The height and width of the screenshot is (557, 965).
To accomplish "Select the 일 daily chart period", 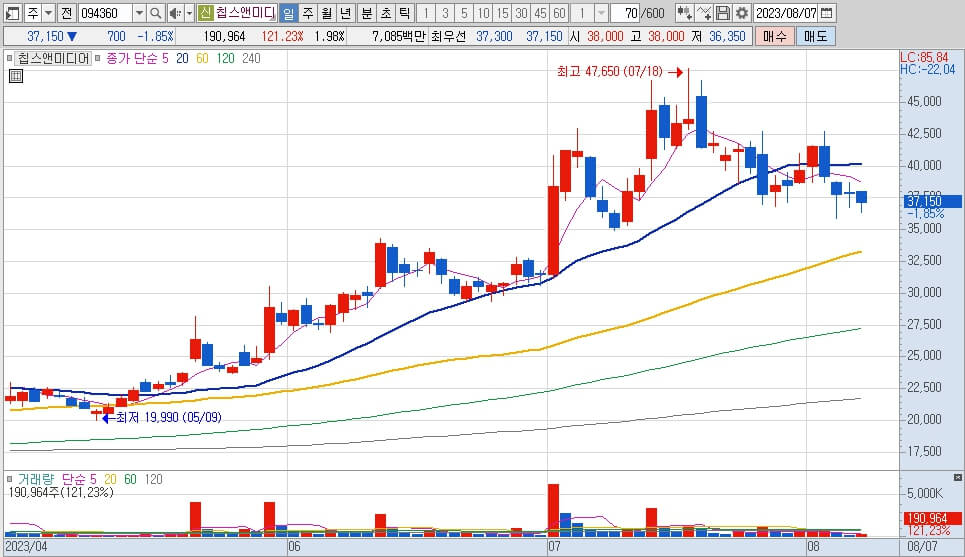I will [x=288, y=13].
